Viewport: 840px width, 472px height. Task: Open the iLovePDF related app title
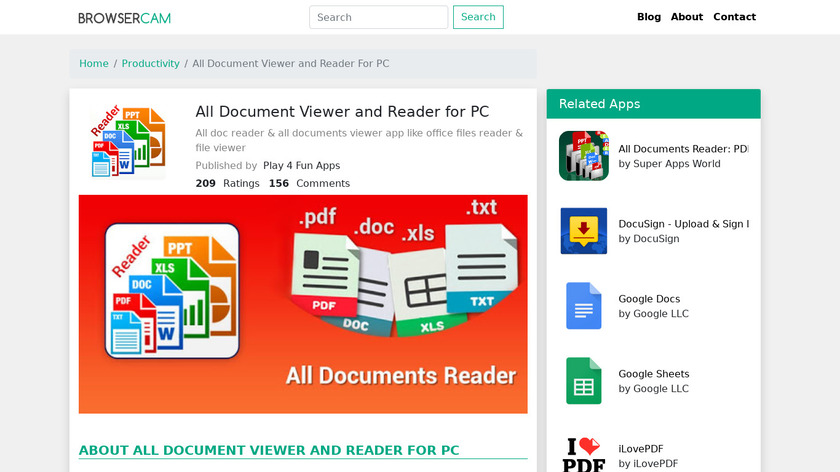click(x=641, y=449)
